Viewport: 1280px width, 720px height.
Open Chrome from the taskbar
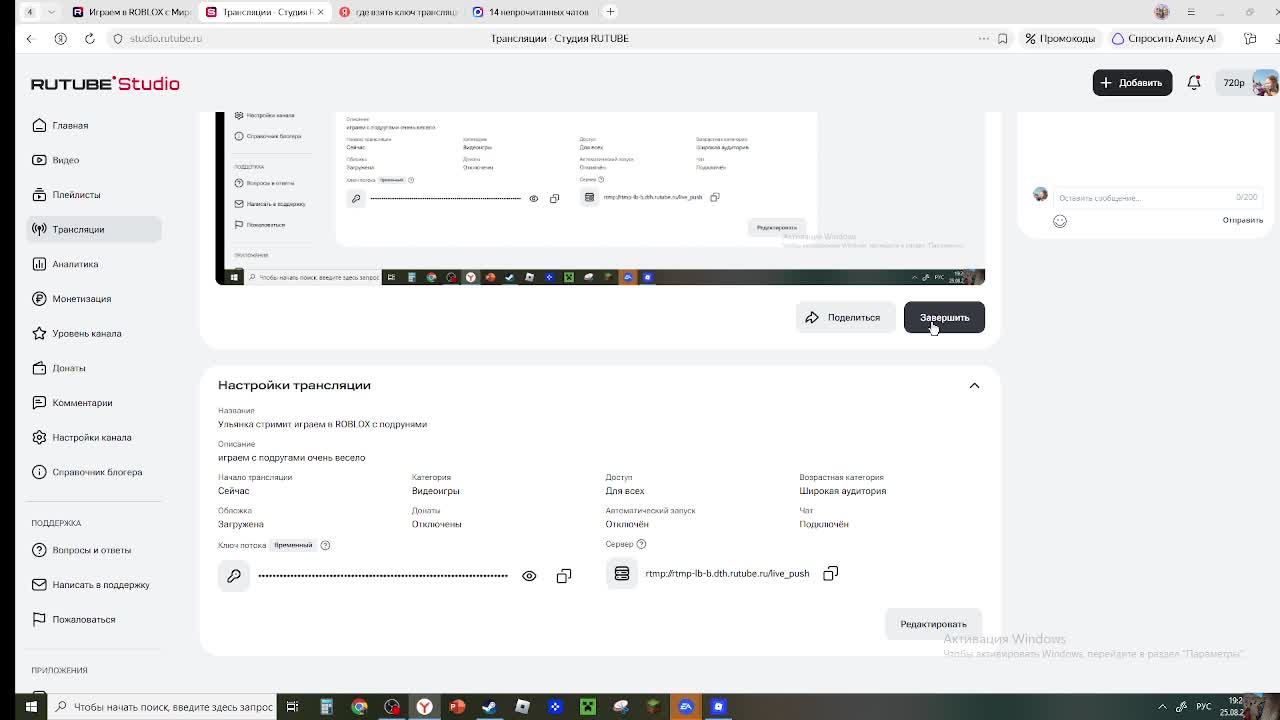pyautogui.click(x=359, y=707)
